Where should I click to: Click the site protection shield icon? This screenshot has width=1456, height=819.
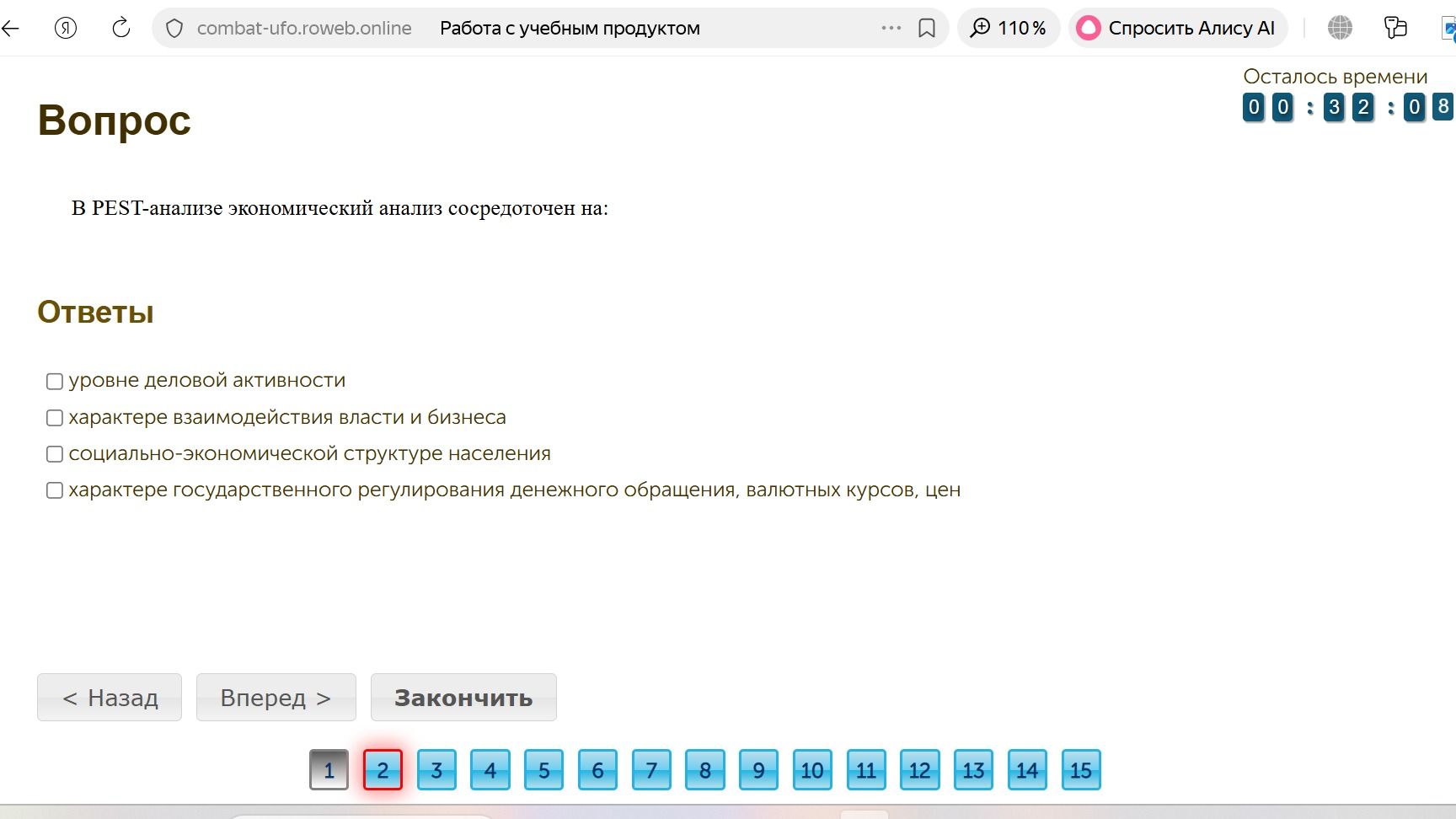click(174, 29)
